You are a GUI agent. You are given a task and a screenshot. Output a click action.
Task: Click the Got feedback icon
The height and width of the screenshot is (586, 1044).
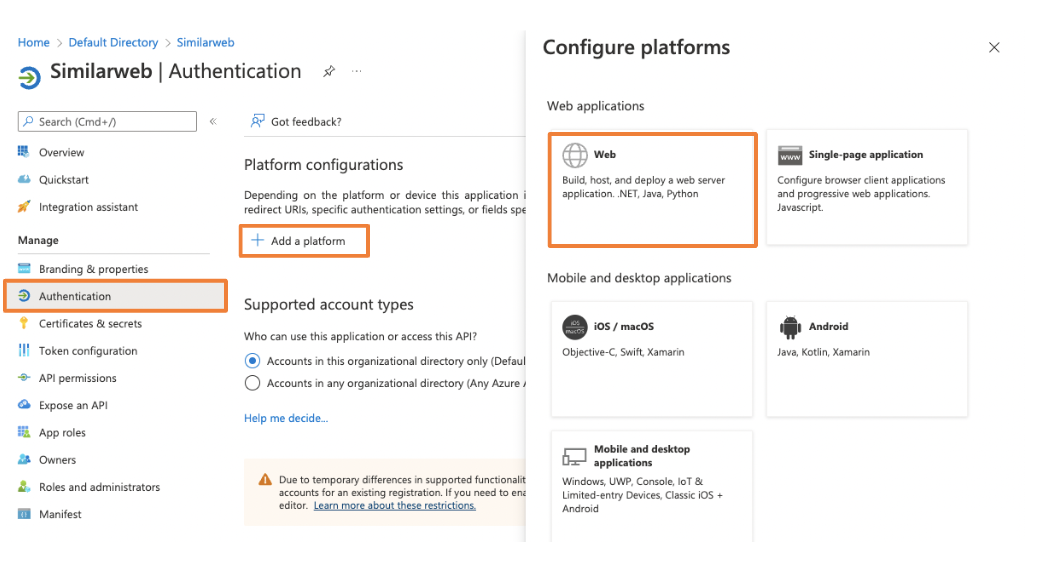(258, 121)
